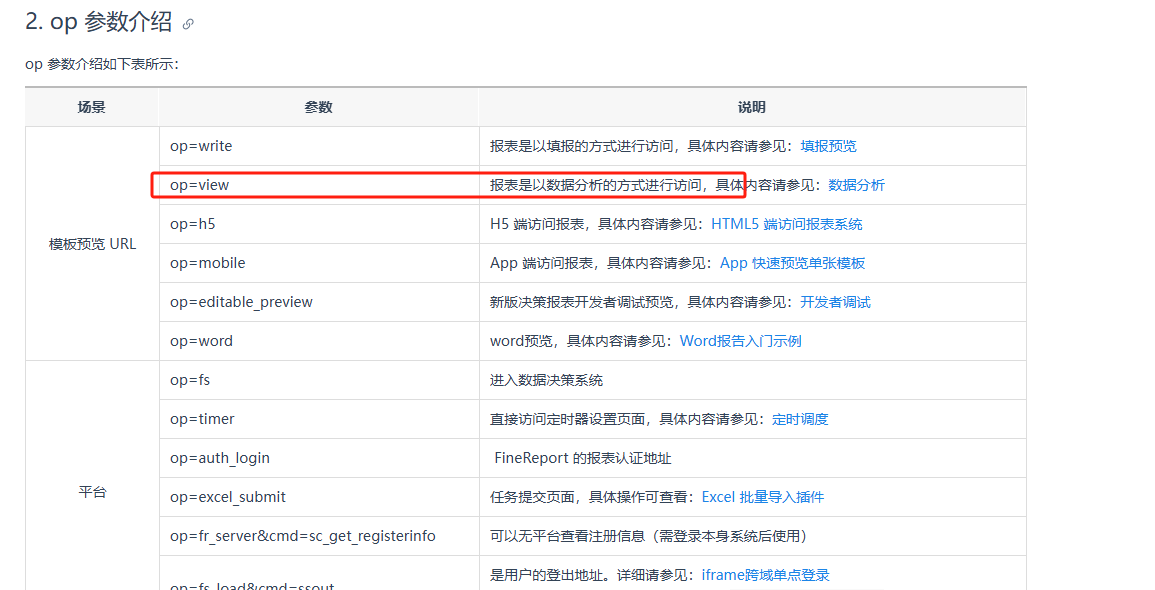Image resolution: width=1155 pixels, height=590 pixels.
Task: Select the op=mobile parameter cell
Action: (319, 263)
